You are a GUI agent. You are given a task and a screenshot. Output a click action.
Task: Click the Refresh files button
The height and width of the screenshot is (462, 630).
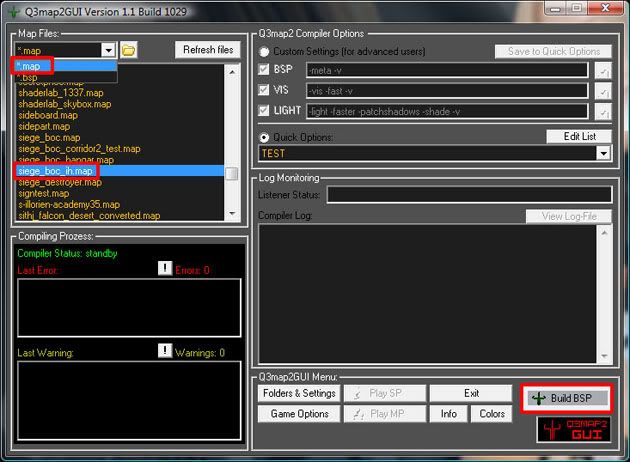point(208,50)
